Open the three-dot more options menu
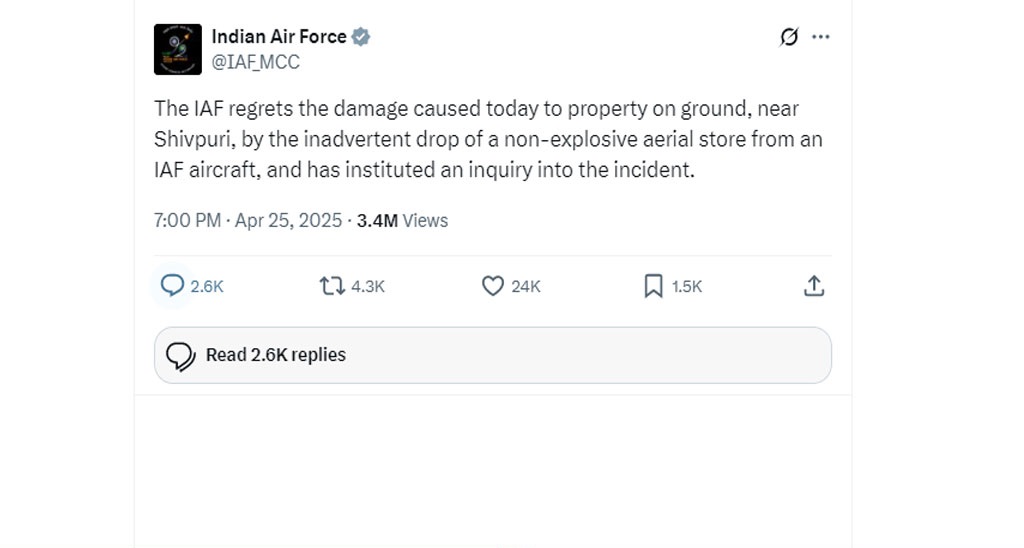 tap(821, 37)
